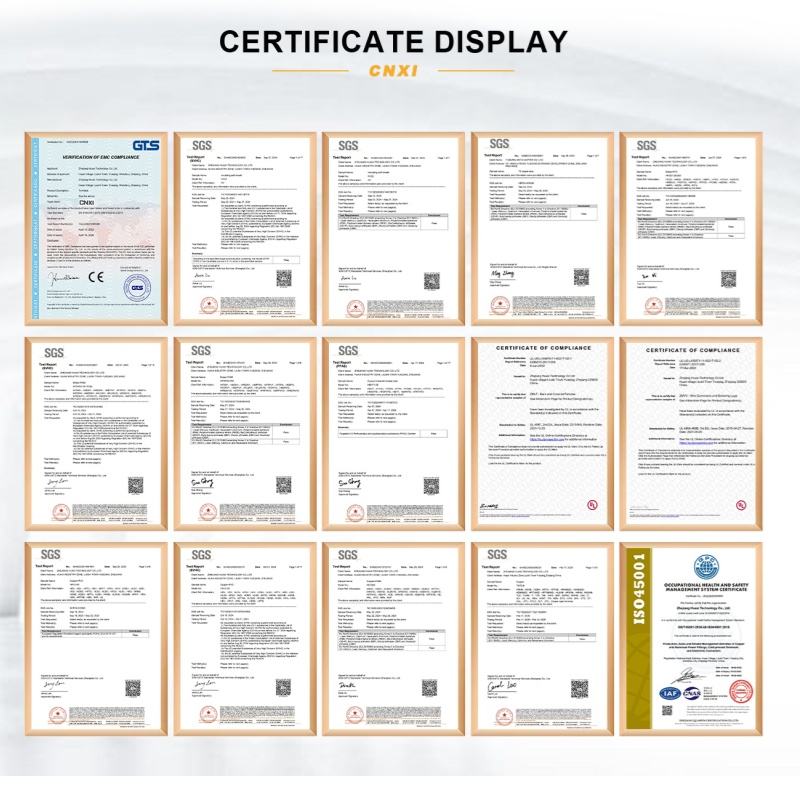Click the blue globe logo on the ISO45001 certificate
Viewport: 800px width, 800px height.
706,568
